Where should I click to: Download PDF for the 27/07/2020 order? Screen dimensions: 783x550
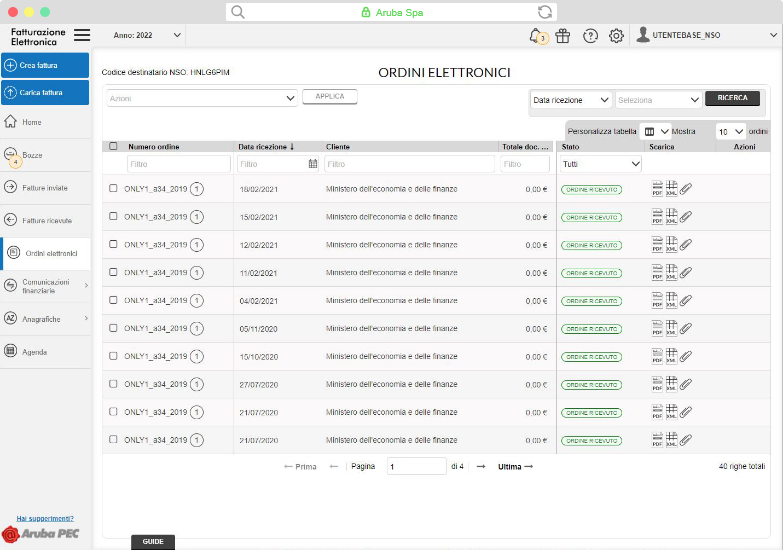pos(657,385)
